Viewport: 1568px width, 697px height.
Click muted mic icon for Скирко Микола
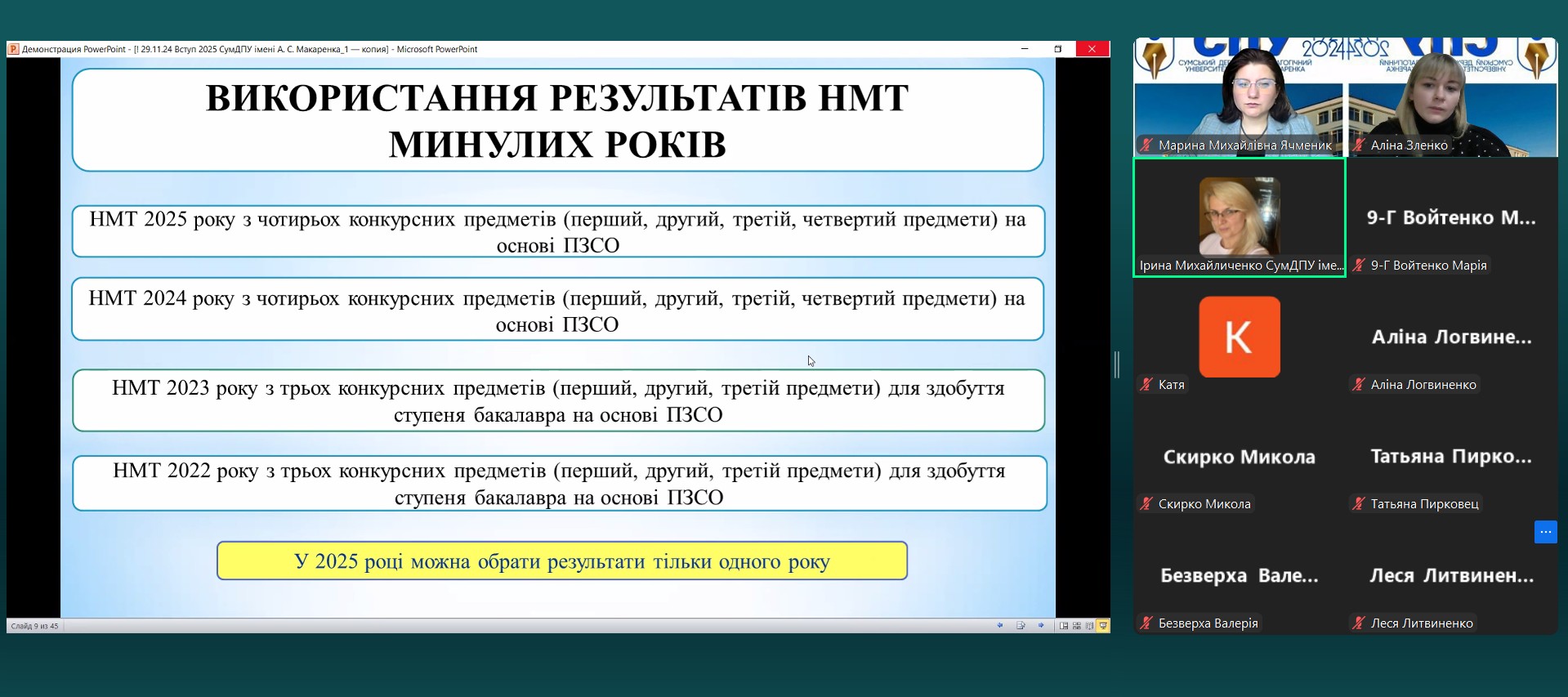click(1146, 504)
